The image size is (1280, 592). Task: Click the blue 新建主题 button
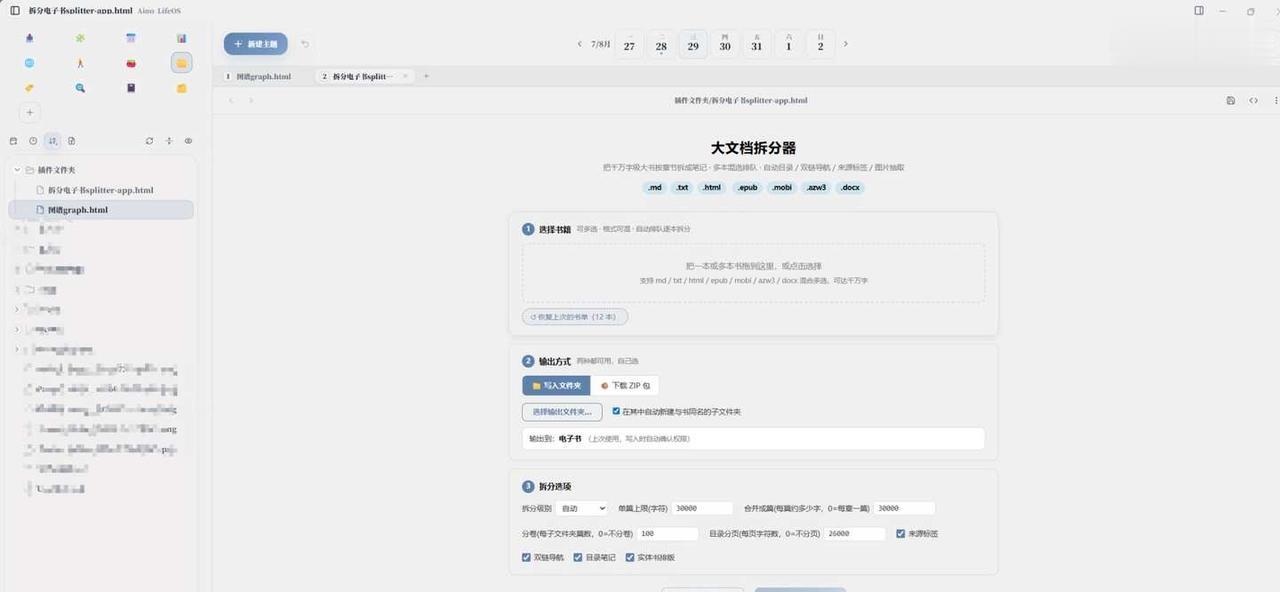click(x=256, y=44)
